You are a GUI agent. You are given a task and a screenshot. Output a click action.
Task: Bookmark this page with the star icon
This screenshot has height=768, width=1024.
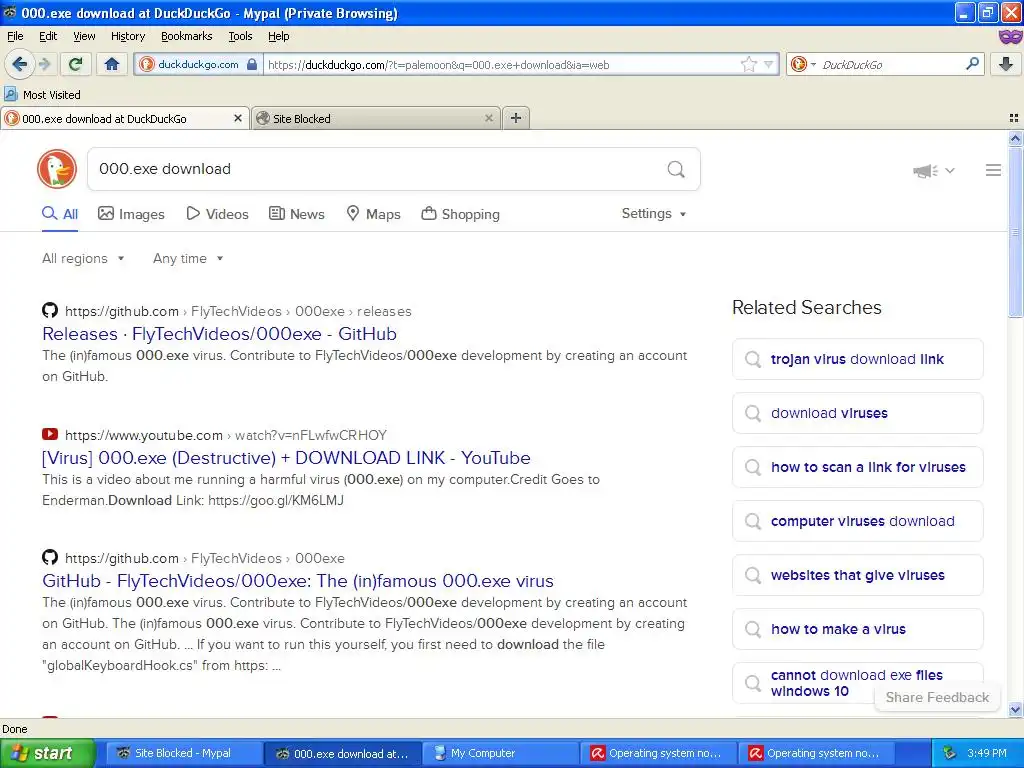748,64
